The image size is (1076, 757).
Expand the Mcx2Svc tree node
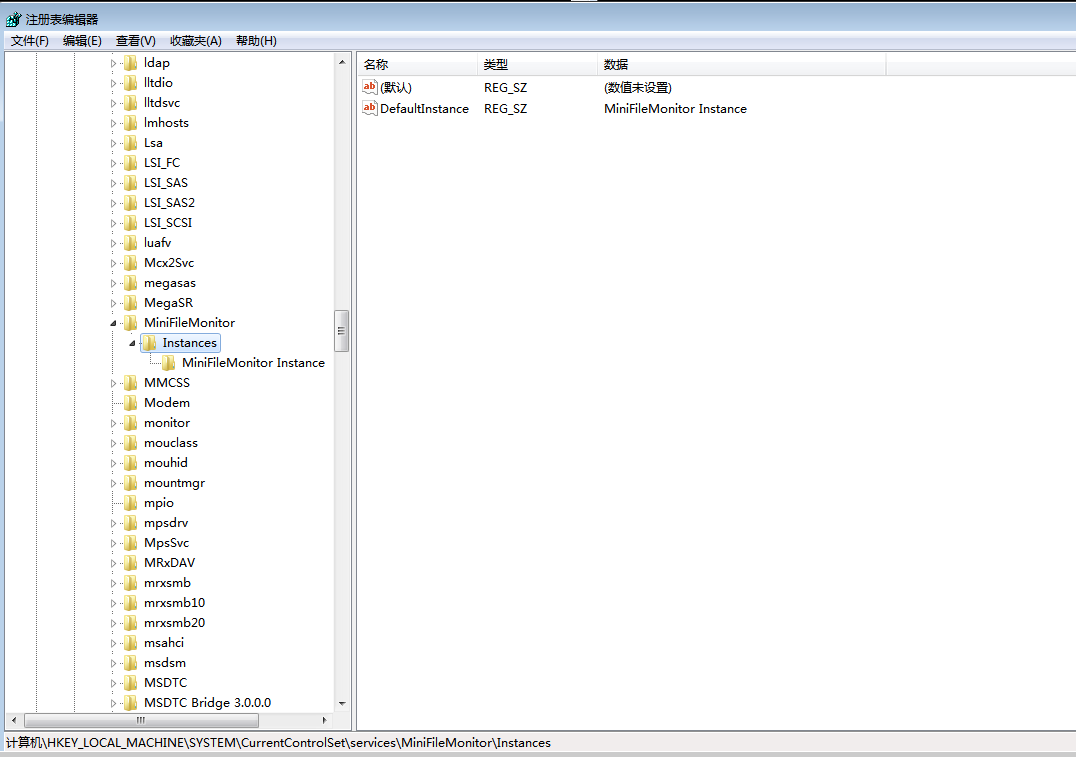click(x=113, y=264)
